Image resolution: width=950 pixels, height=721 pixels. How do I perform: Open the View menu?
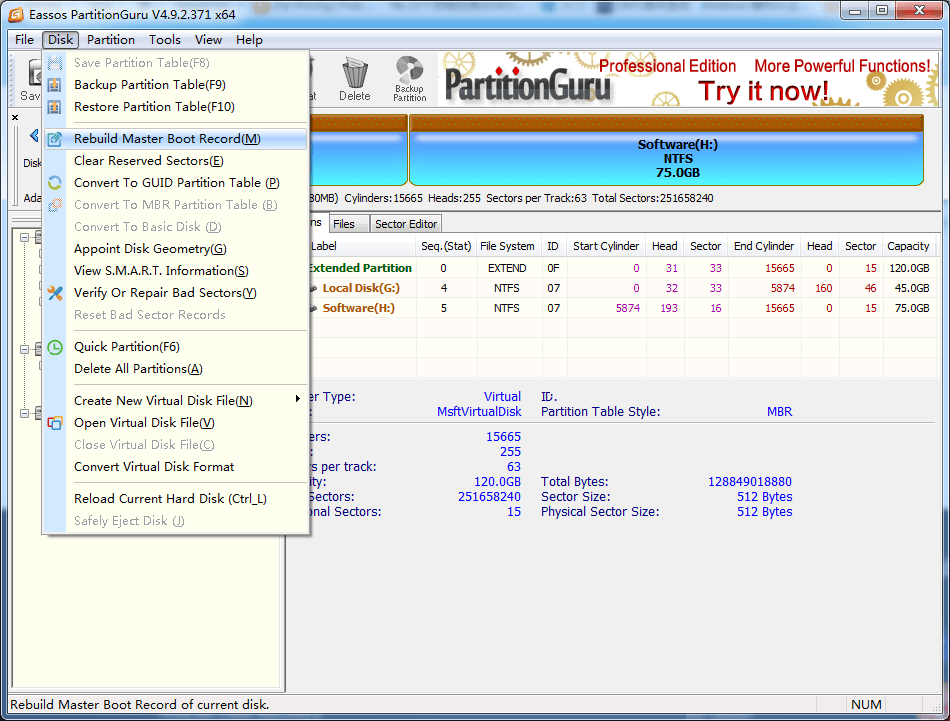(x=208, y=40)
